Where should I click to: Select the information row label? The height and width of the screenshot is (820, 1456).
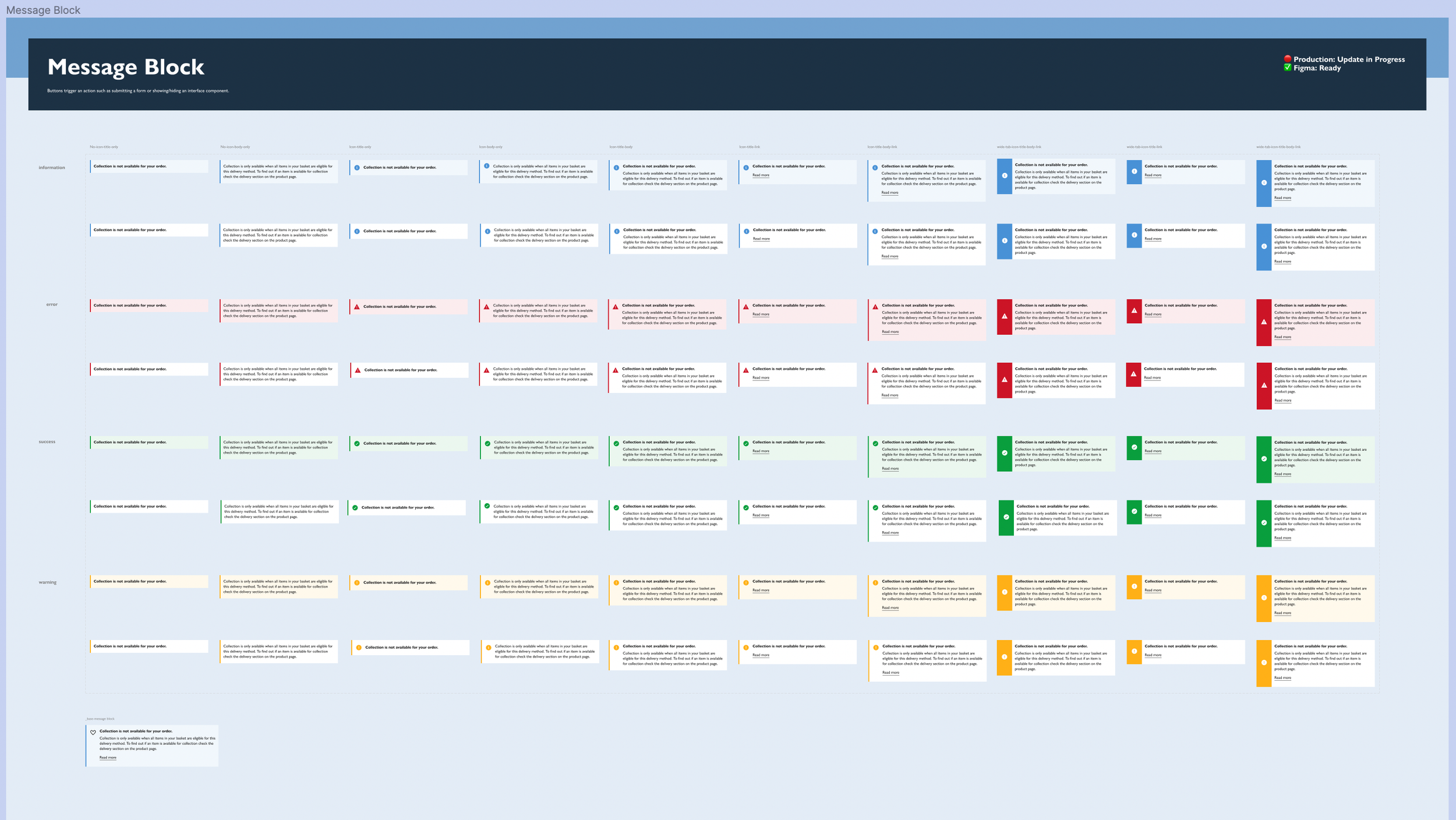point(52,167)
